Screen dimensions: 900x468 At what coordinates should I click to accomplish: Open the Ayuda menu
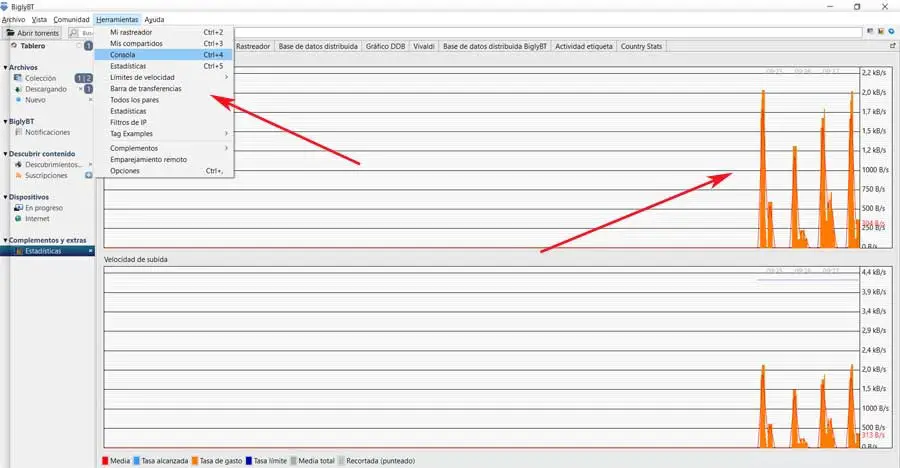point(154,20)
